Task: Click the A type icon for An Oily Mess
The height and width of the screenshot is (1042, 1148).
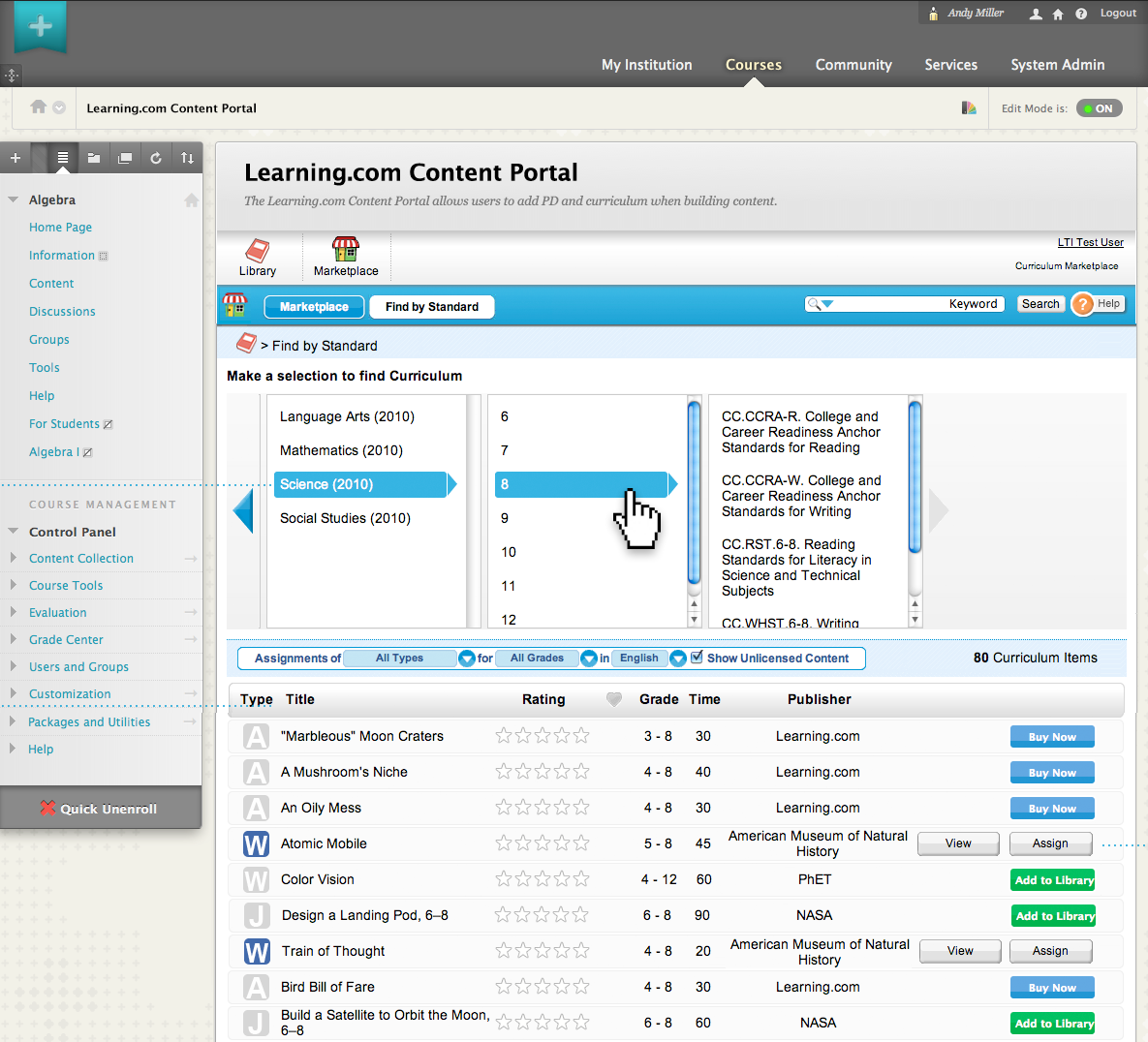Action: tap(257, 808)
